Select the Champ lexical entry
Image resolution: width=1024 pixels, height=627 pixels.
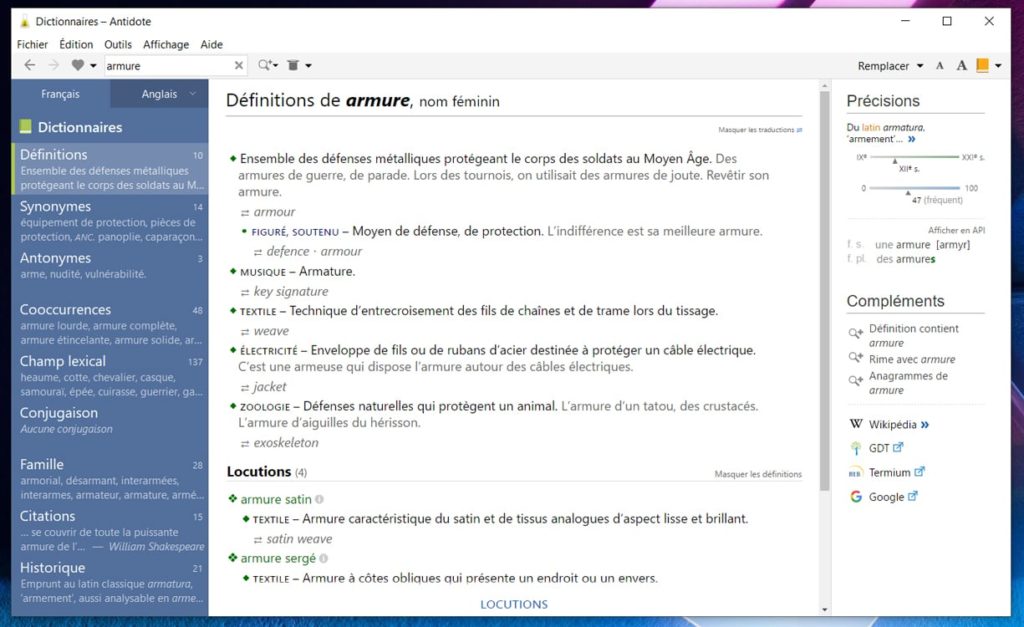click(x=110, y=376)
